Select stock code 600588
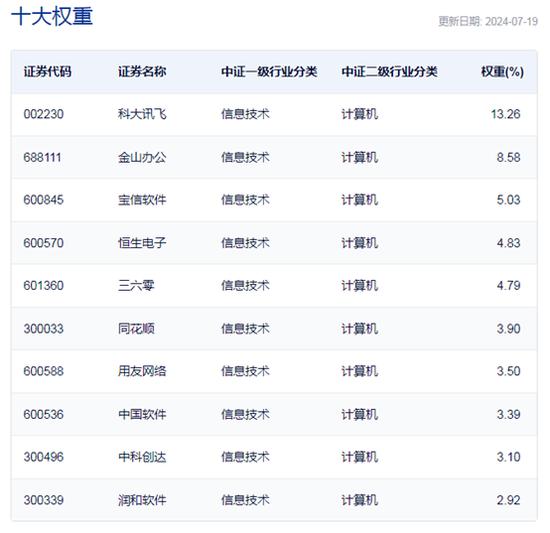The image size is (550, 533). pyautogui.click(x=43, y=371)
